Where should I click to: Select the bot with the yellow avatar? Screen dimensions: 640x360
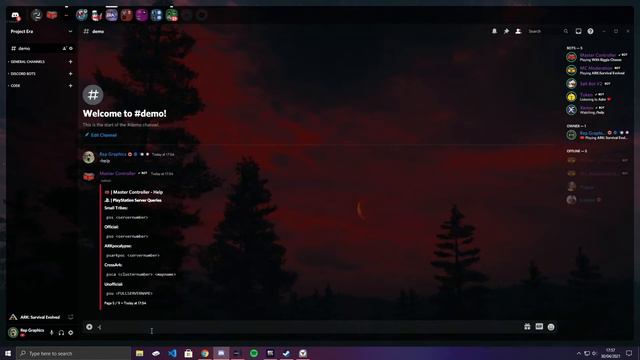[x=597, y=97]
